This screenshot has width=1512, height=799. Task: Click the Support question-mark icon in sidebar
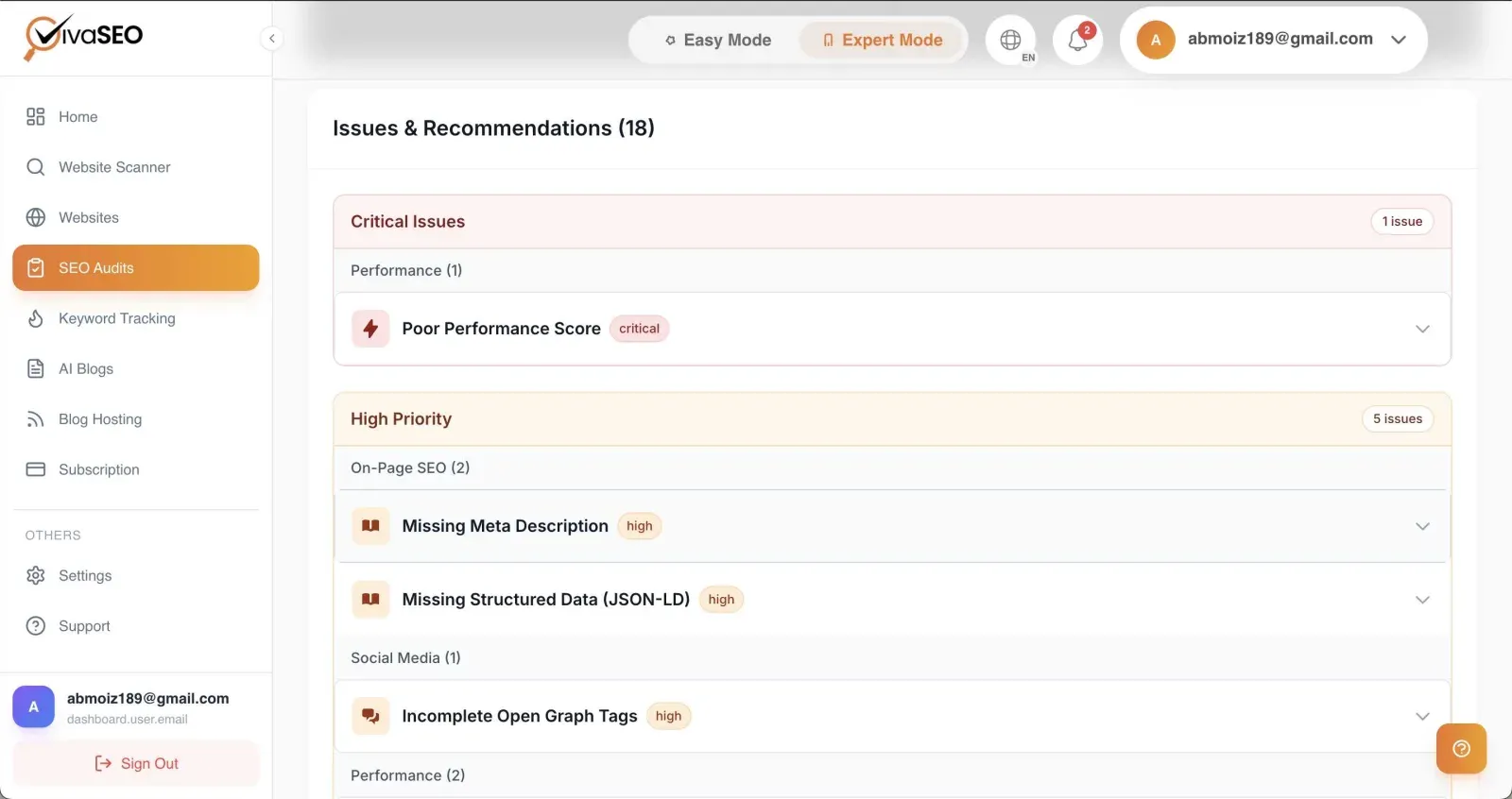point(36,626)
